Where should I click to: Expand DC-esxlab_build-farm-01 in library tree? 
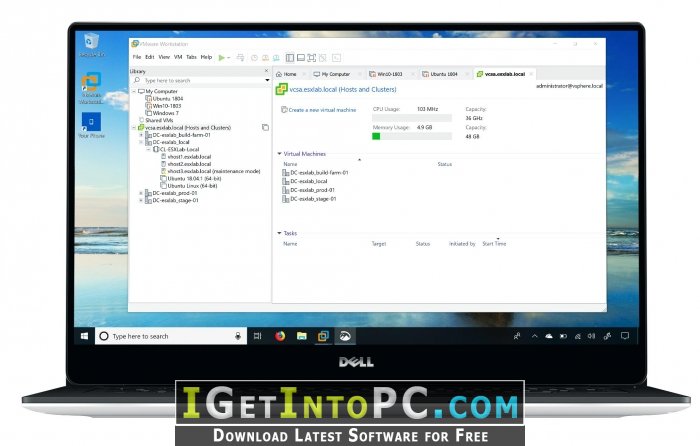pyautogui.click(x=141, y=135)
